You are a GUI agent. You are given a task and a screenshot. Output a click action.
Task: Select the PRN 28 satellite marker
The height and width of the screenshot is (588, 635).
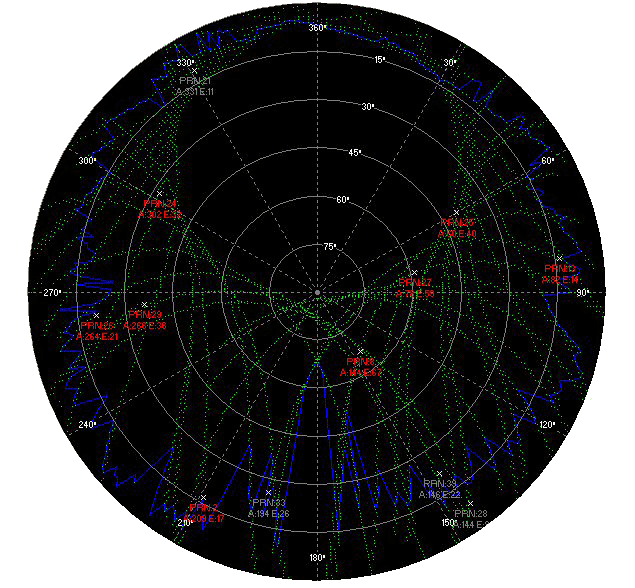(469, 503)
